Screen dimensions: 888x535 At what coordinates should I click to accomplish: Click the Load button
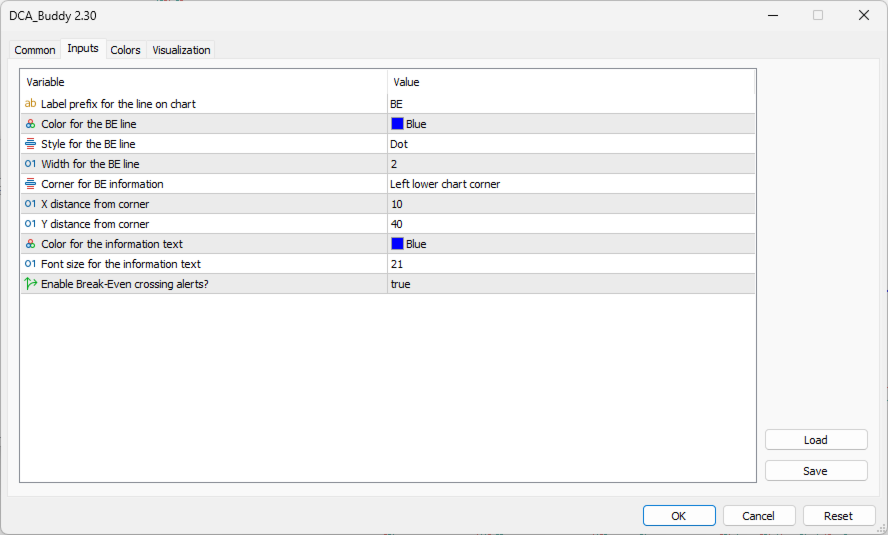pyautogui.click(x=815, y=440)
